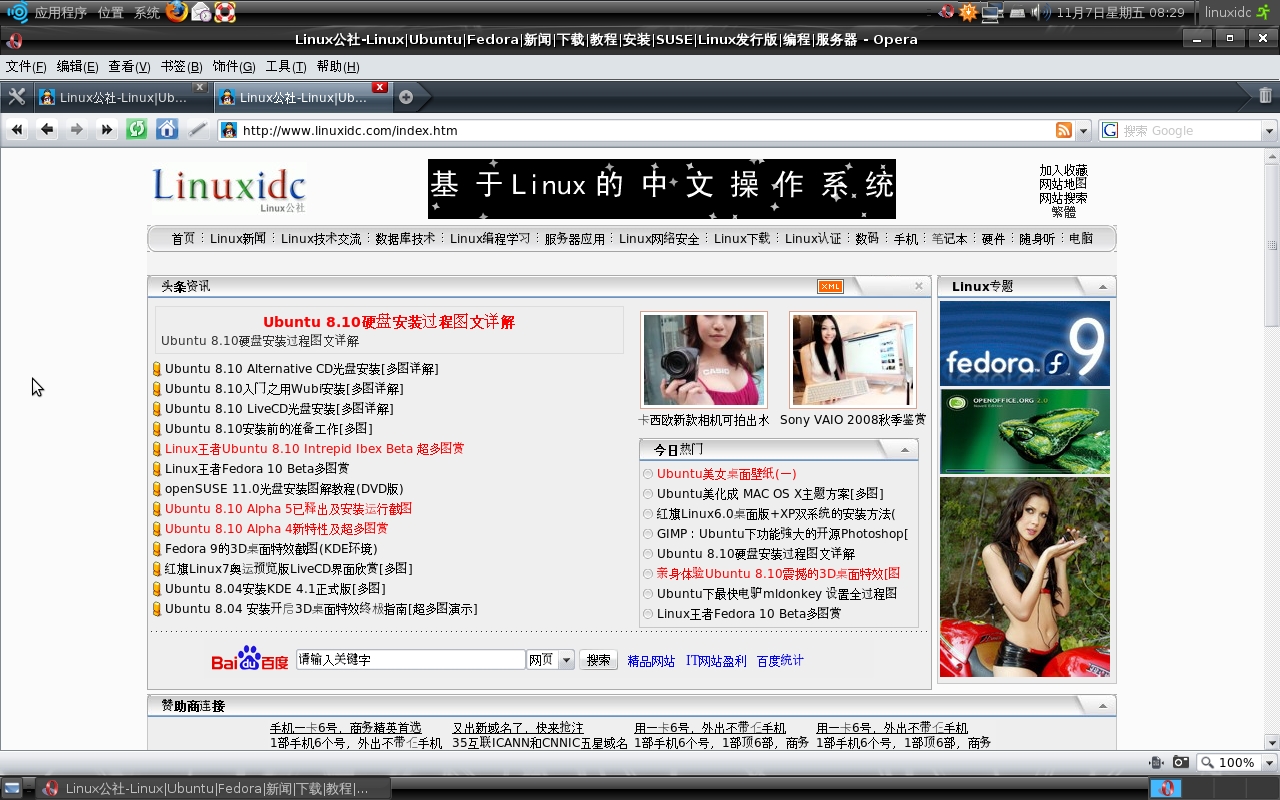Collapse the 赞助商连接 panel triangle
This screenshot has height=800, width=1280.
coord(1102,706)
